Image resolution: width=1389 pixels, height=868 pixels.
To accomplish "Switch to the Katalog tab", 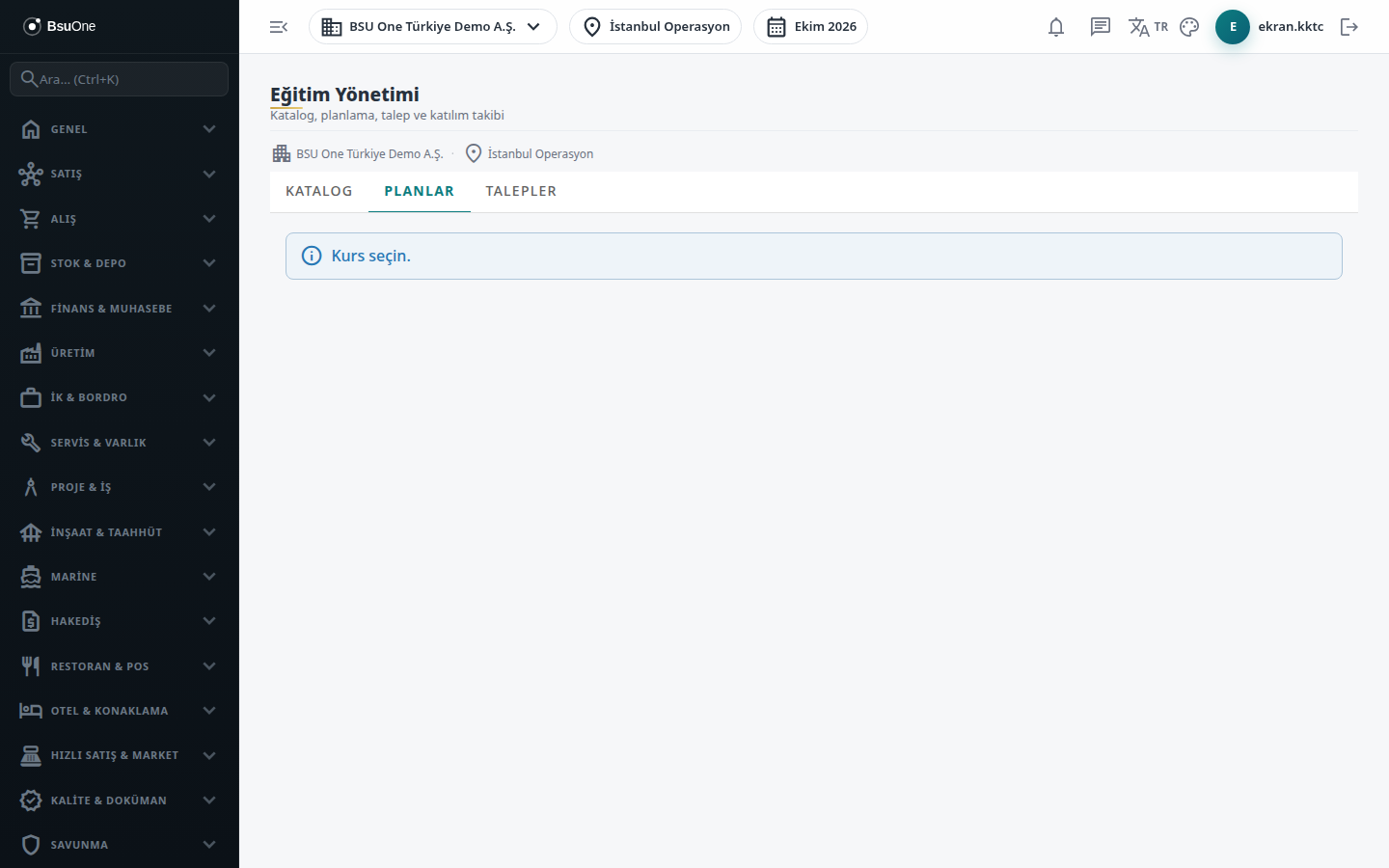I will [319, 191].
